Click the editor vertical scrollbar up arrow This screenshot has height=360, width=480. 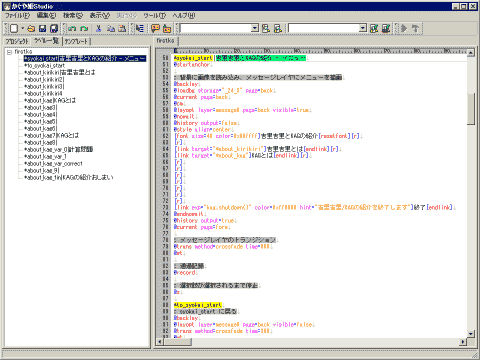[470, 52]
